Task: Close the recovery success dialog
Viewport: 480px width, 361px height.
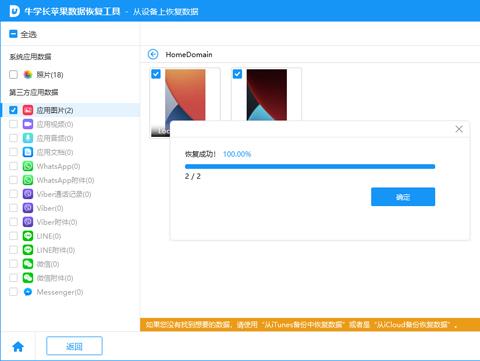Action: [x=459, y=129]
